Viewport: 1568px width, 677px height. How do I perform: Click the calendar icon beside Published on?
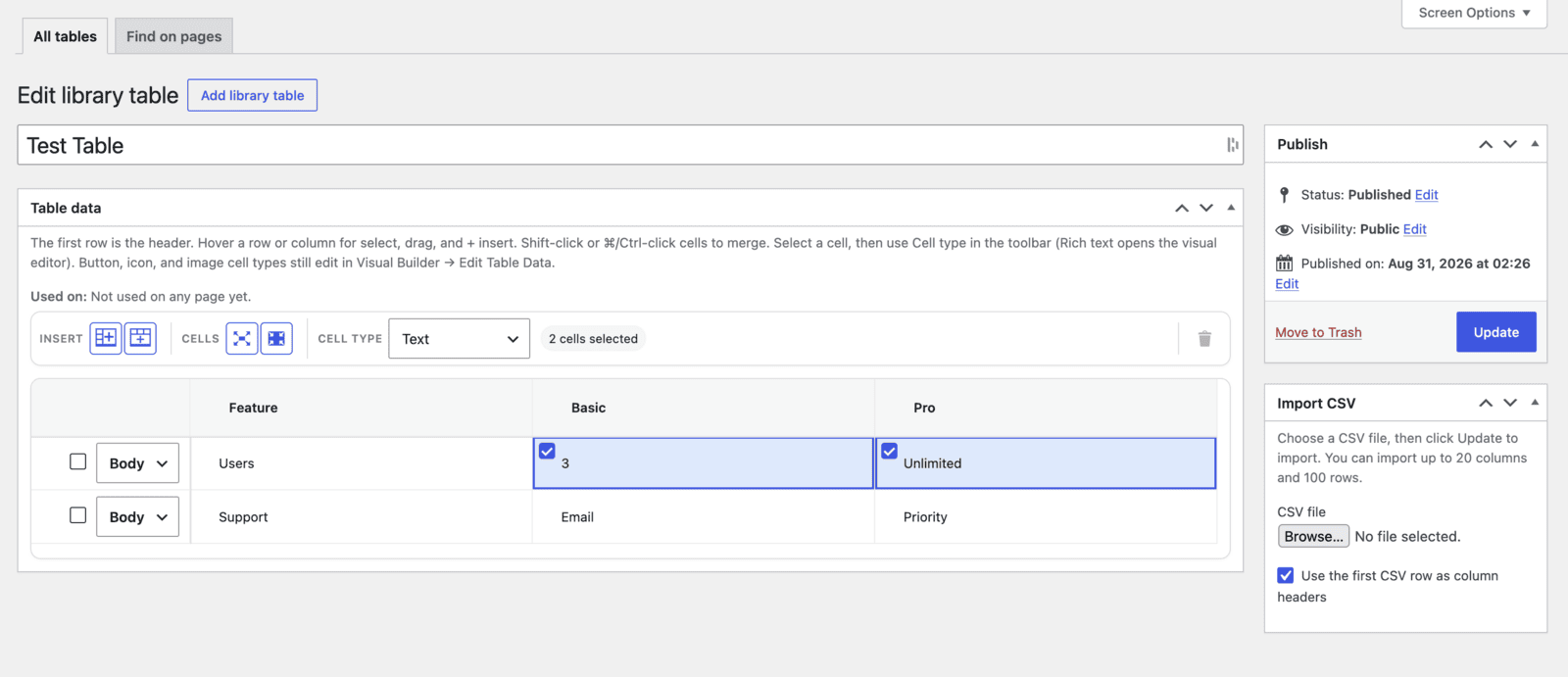(x=1284, y=264)
